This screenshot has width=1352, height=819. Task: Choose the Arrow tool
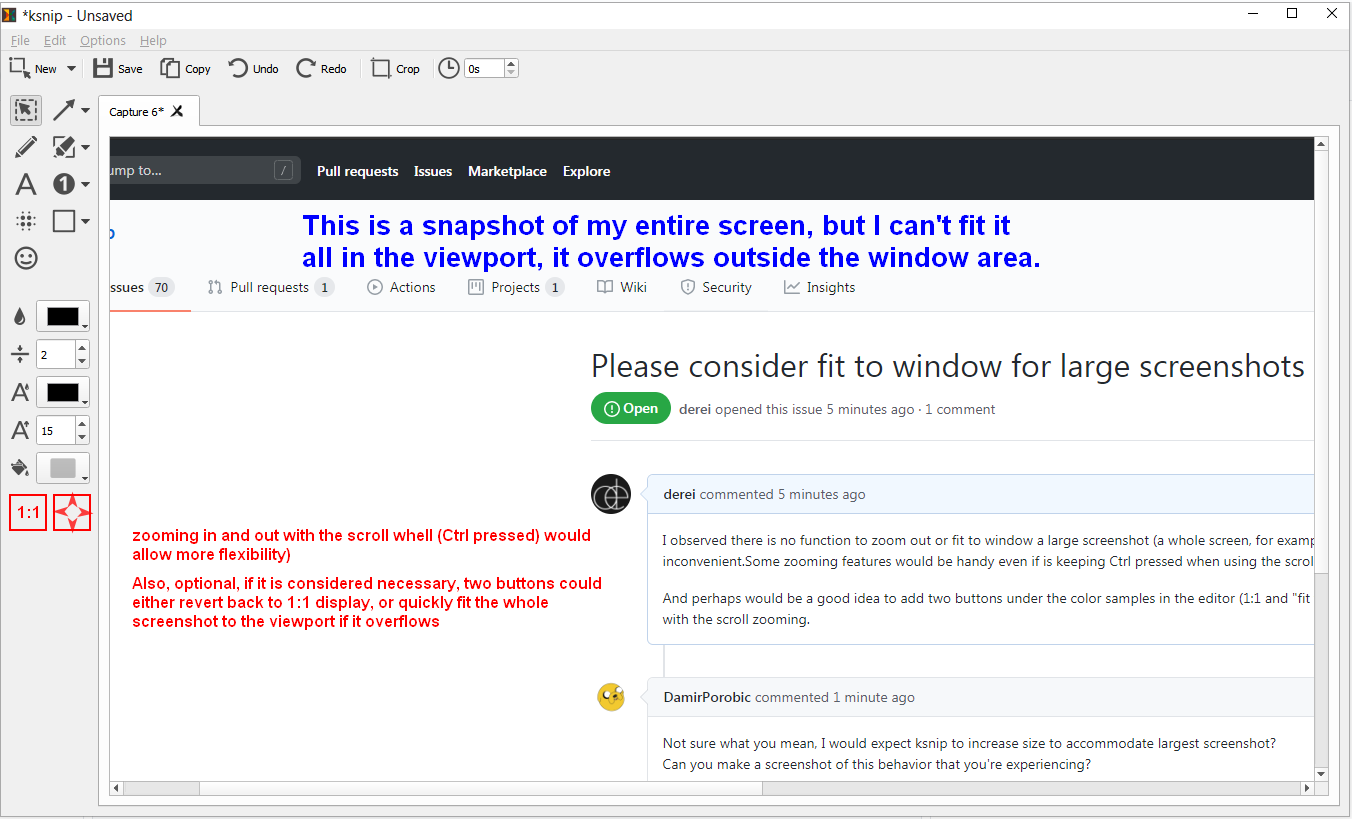coord(64,110)
